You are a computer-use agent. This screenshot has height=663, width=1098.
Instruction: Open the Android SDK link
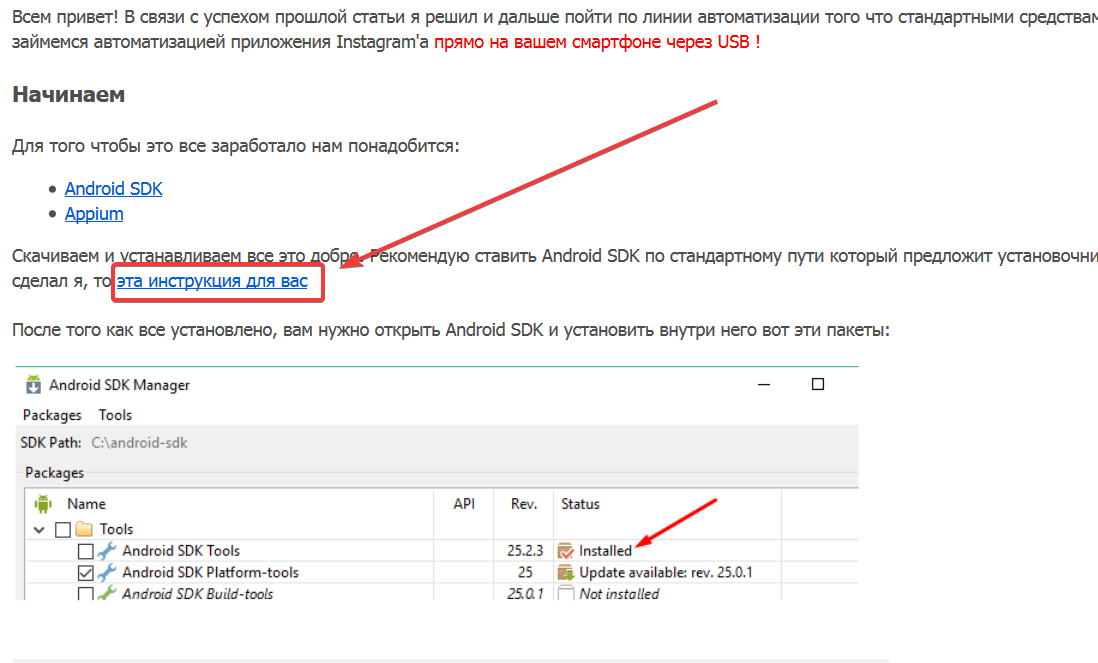[113, 189]
